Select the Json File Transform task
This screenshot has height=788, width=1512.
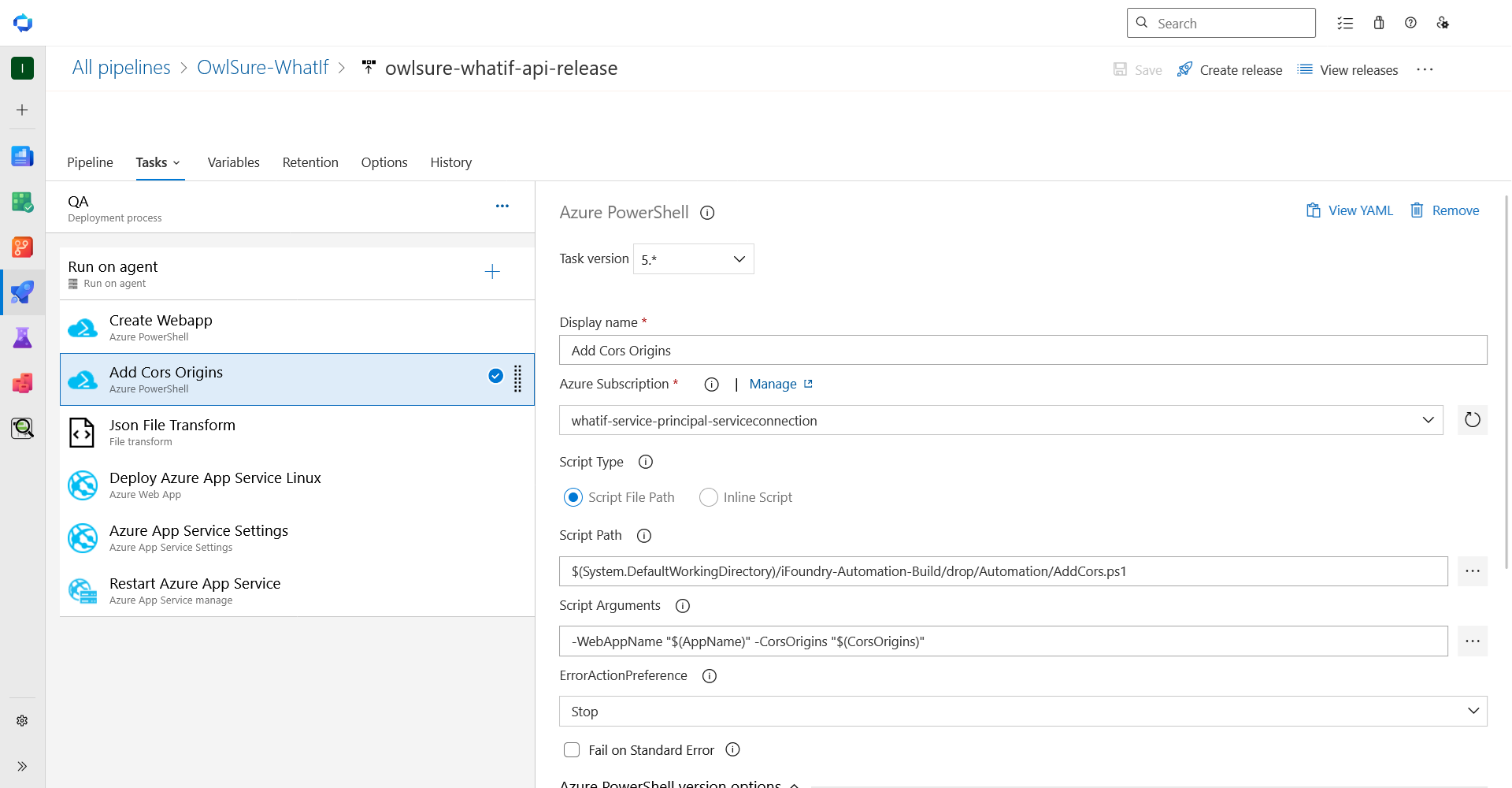[297, 432]
